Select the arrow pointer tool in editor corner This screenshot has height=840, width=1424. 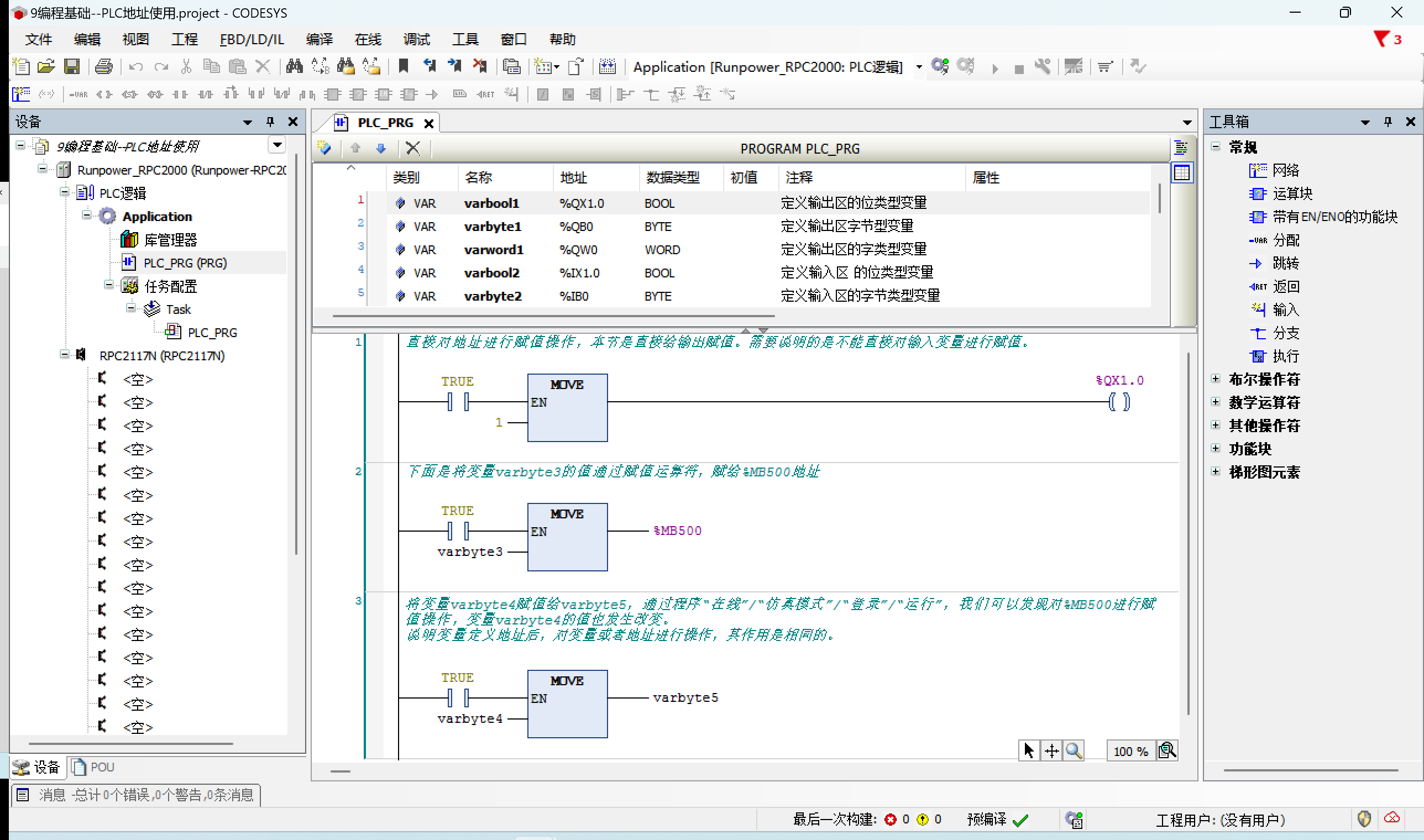tap(1029, 751)
